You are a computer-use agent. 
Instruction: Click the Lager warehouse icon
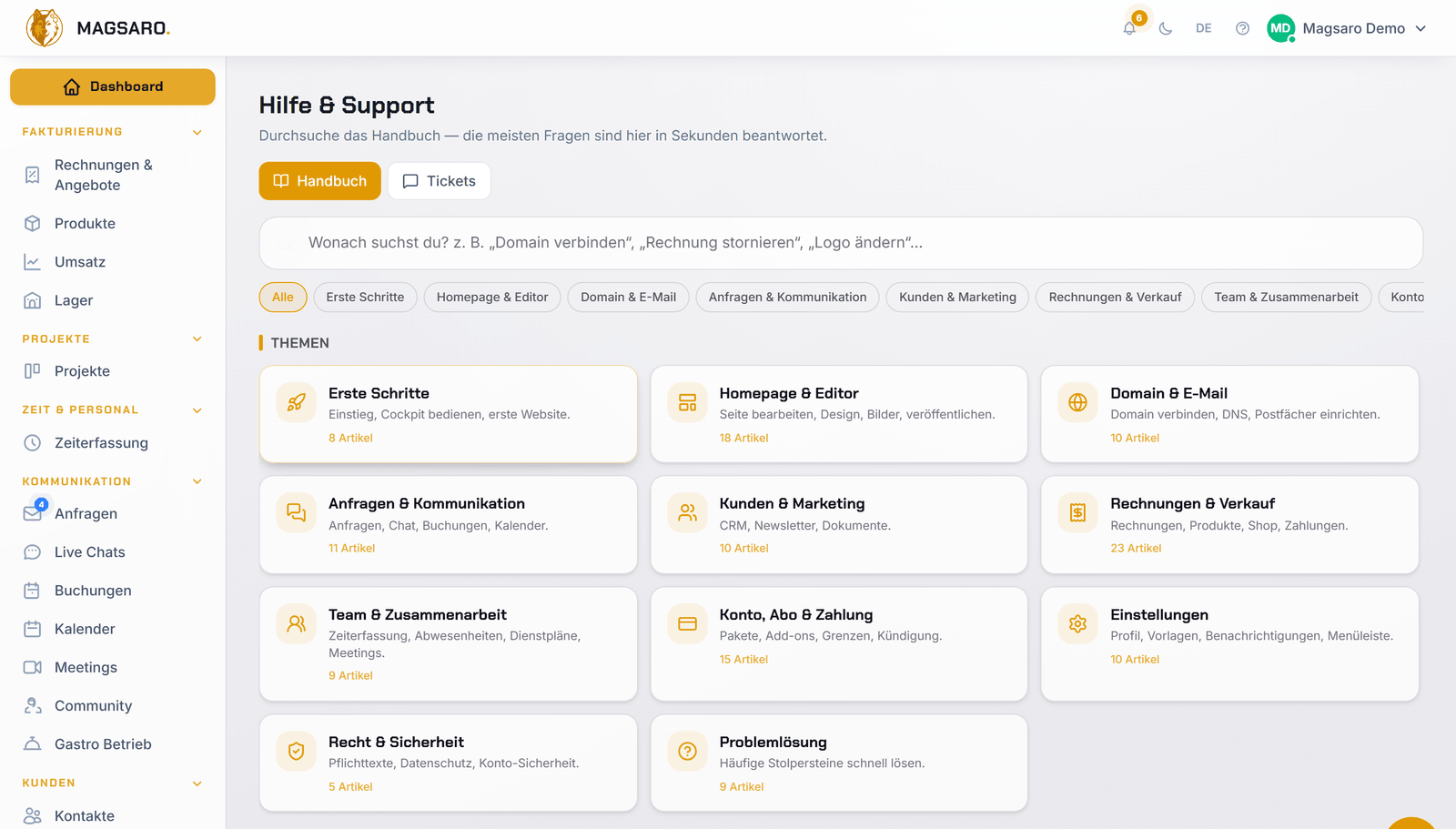pos(33,300)
